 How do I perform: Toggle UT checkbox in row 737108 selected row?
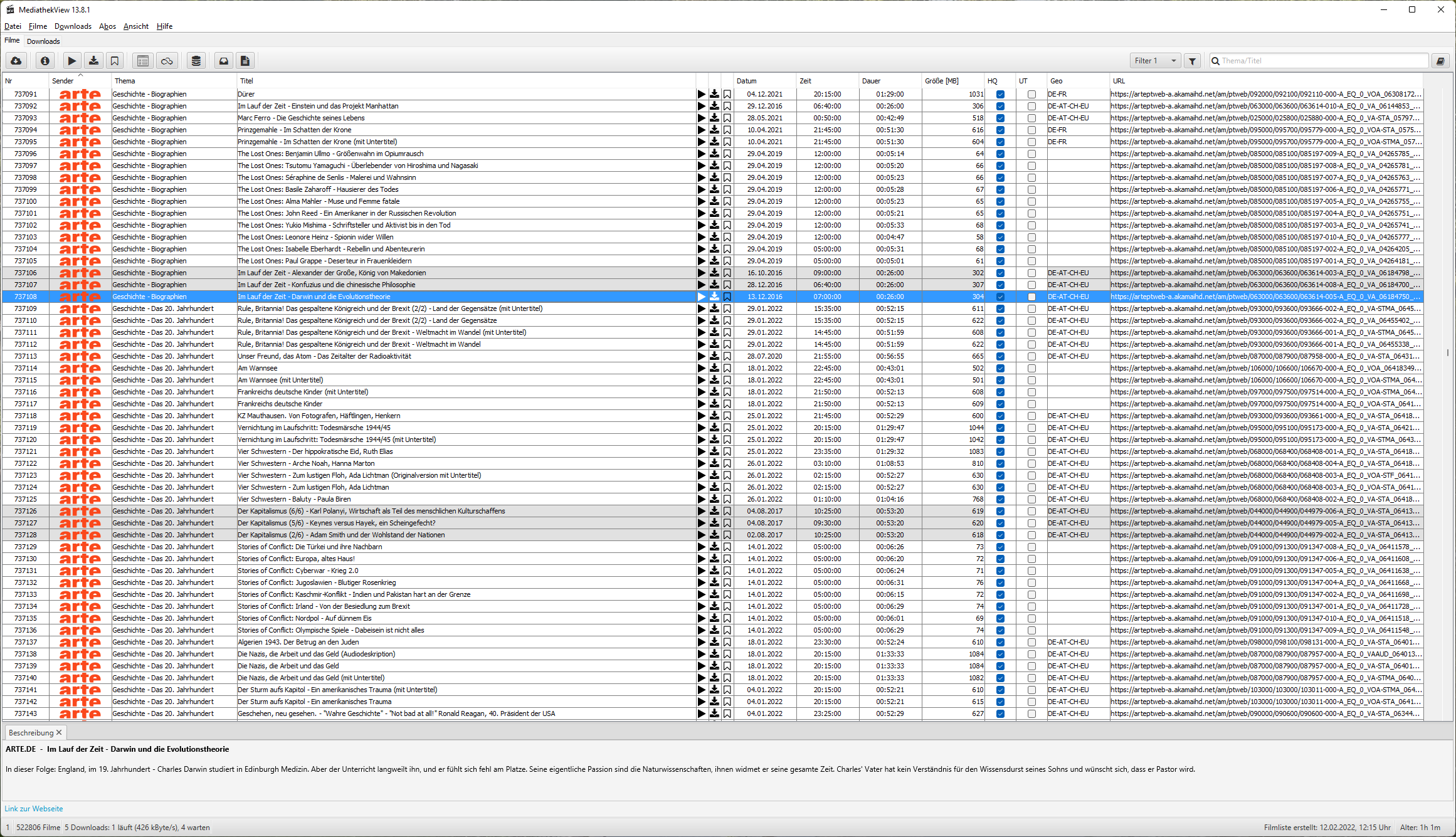[1031, 297]
